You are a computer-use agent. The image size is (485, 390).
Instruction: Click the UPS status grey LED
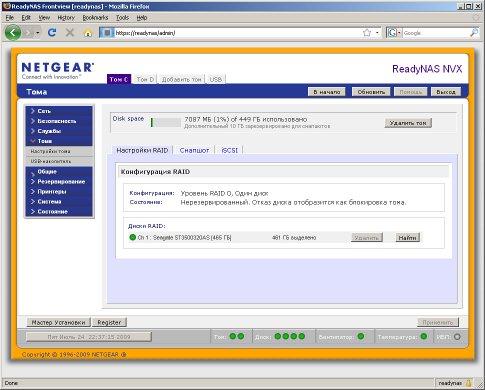pos(457,337)
